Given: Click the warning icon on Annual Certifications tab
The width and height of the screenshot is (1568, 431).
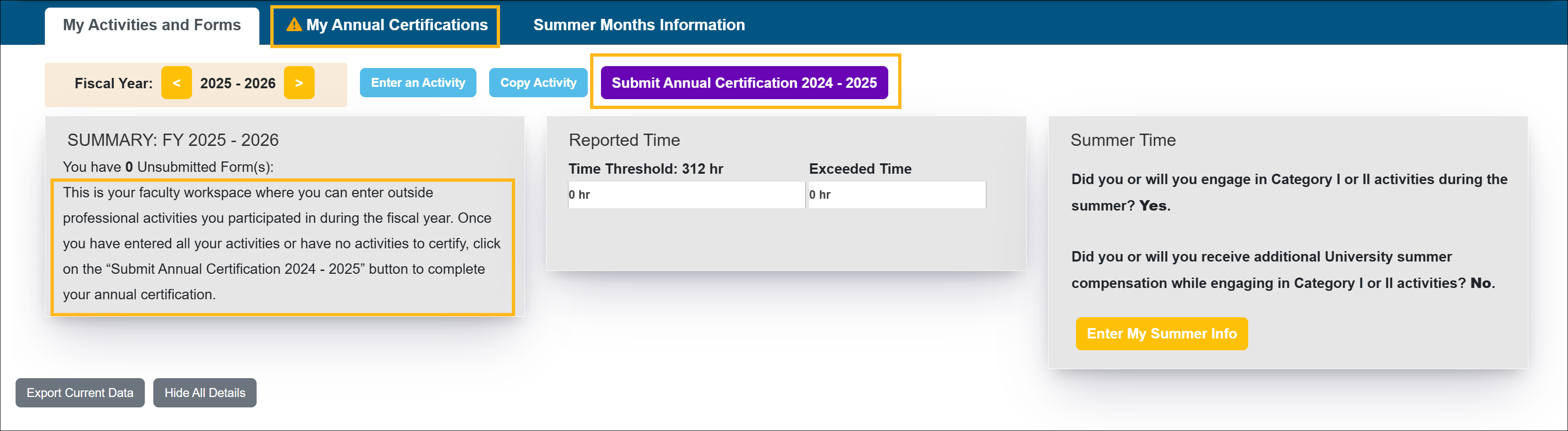Looking at the screenshot, I should [x=294, y=25].
